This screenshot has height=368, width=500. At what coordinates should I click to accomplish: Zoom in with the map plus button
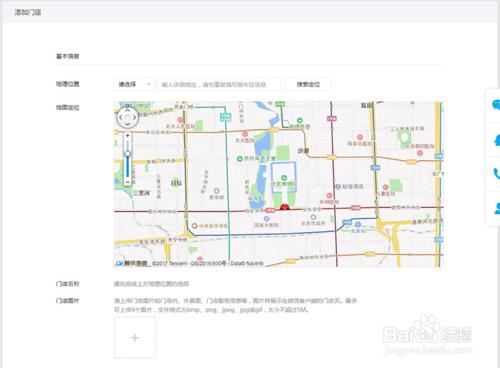click(127, 136)
